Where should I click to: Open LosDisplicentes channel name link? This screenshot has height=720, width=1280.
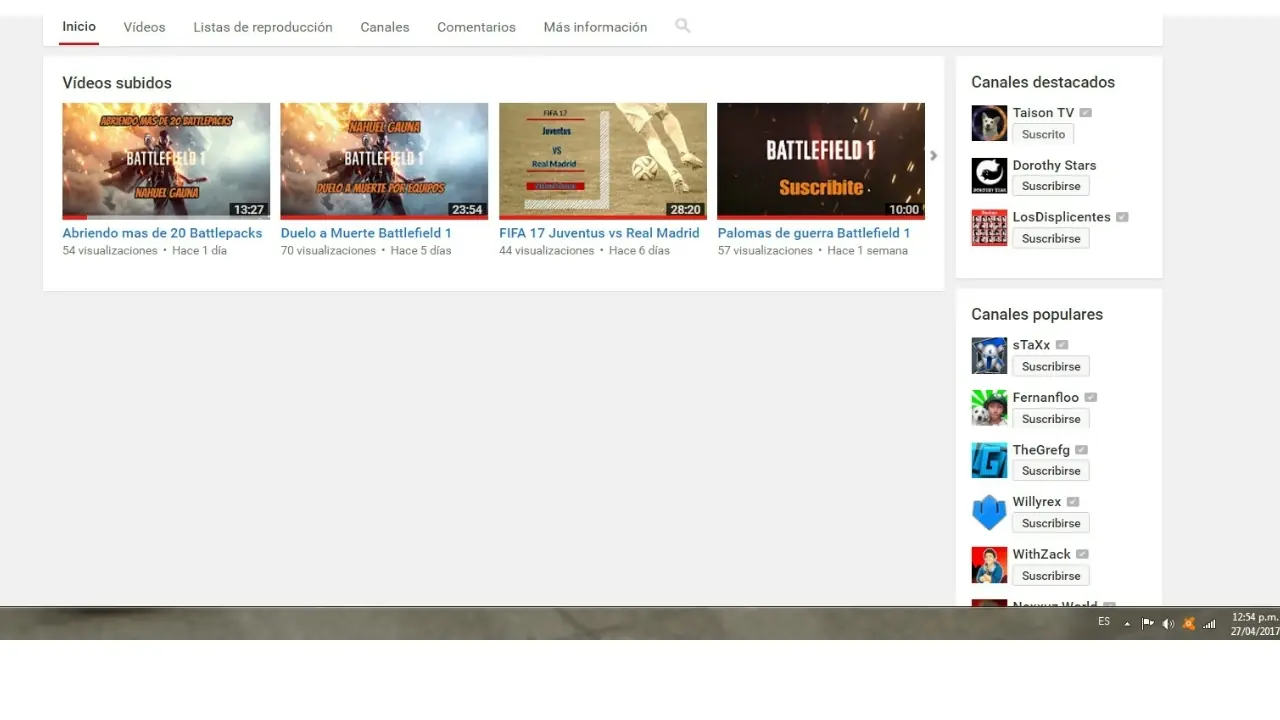tap(1061, 217)
